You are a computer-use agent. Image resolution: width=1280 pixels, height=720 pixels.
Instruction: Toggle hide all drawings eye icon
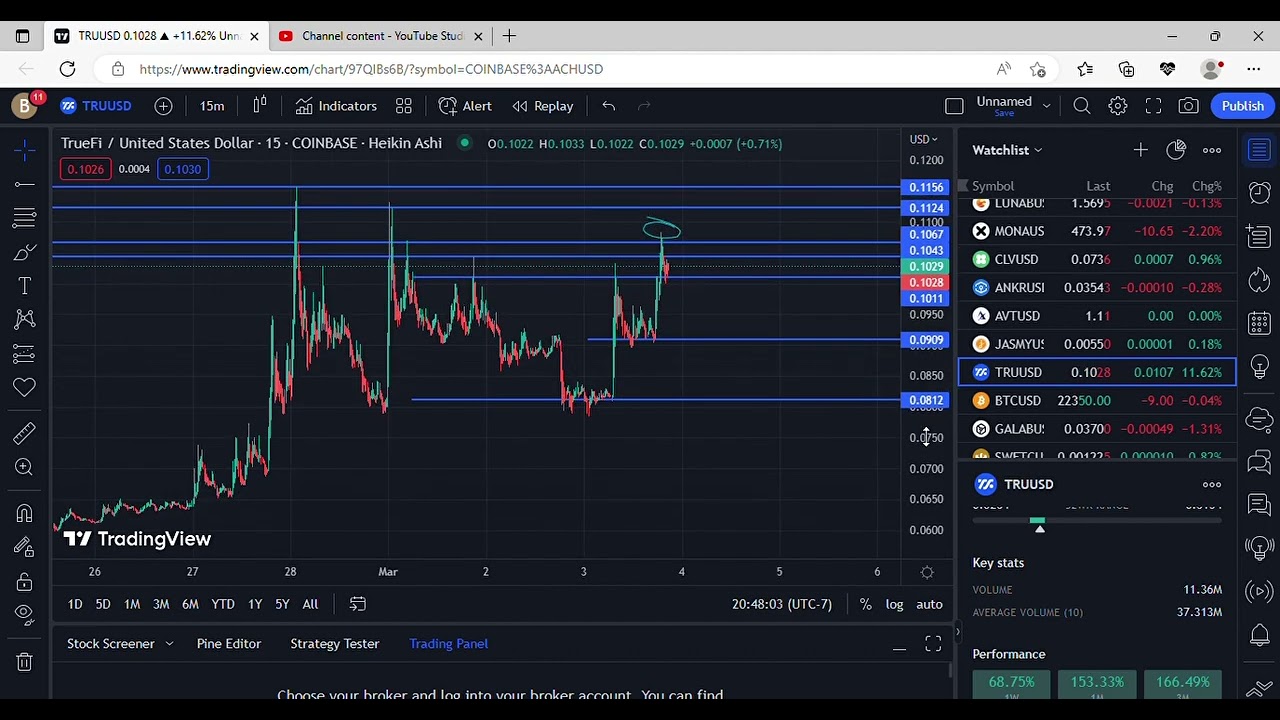point(25,614)
